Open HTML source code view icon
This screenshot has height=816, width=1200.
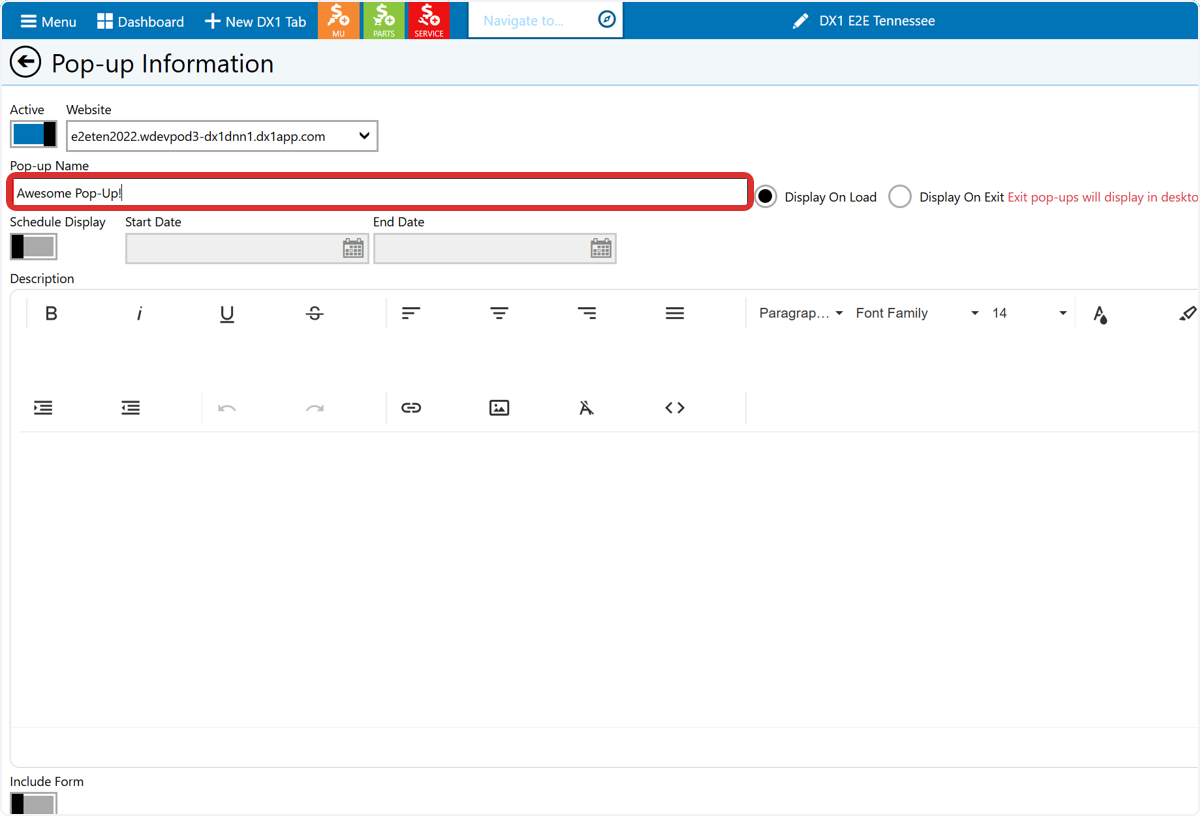pos(675,408)
